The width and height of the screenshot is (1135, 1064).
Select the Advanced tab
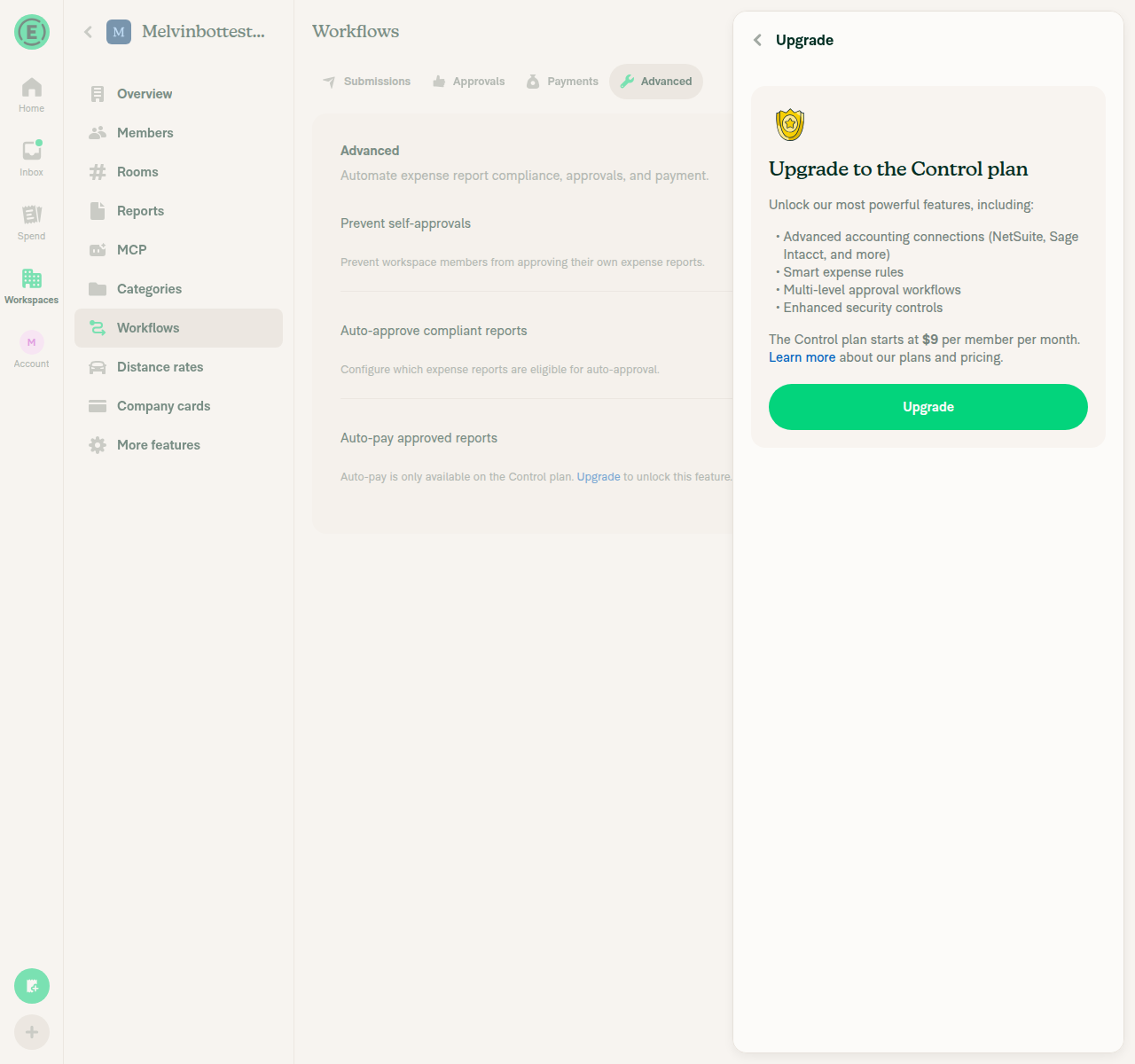pyautogui.click(x=656, y=82)
